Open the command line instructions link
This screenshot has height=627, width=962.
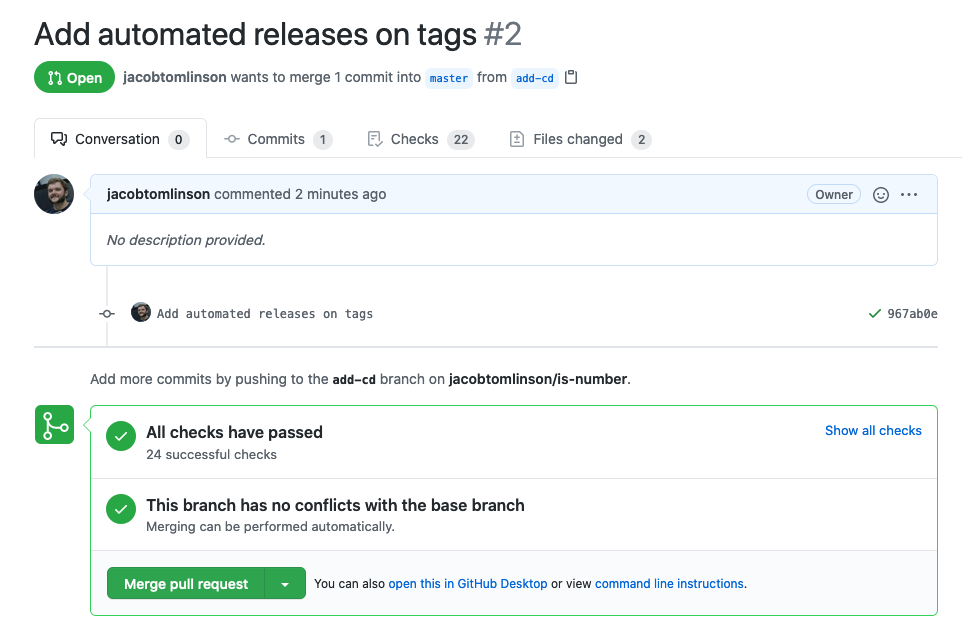click(x=668, y=583)
